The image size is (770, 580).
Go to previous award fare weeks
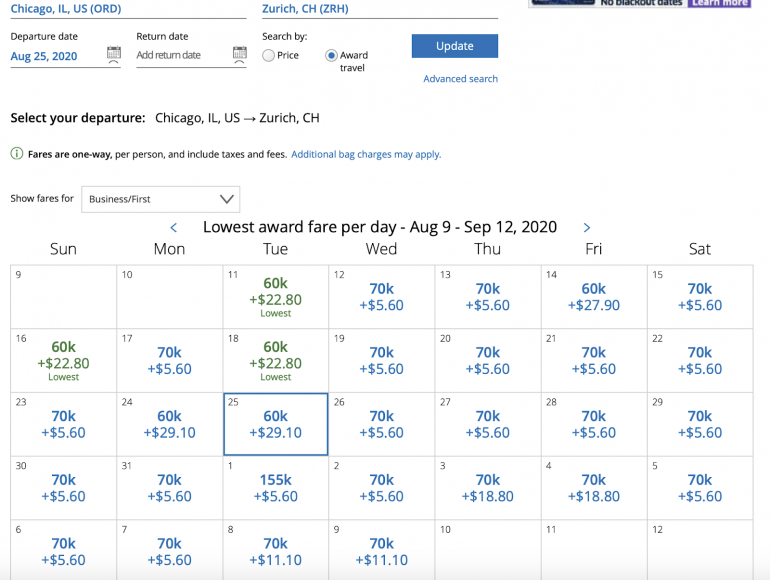point(174,228)
